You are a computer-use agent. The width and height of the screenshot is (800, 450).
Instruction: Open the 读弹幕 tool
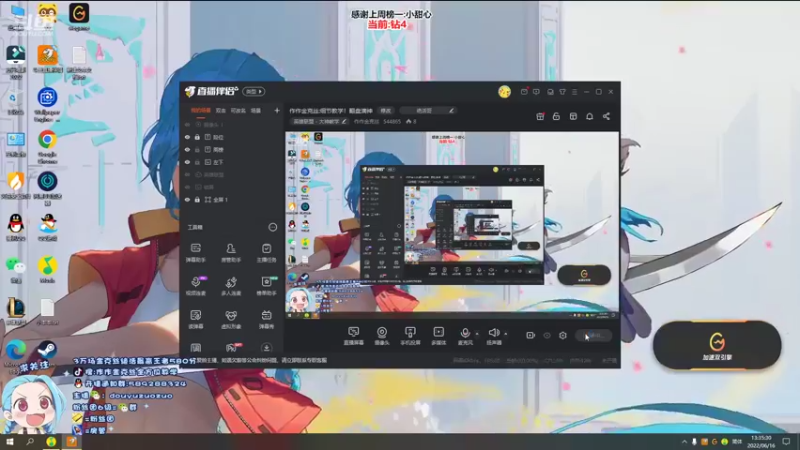196,319
